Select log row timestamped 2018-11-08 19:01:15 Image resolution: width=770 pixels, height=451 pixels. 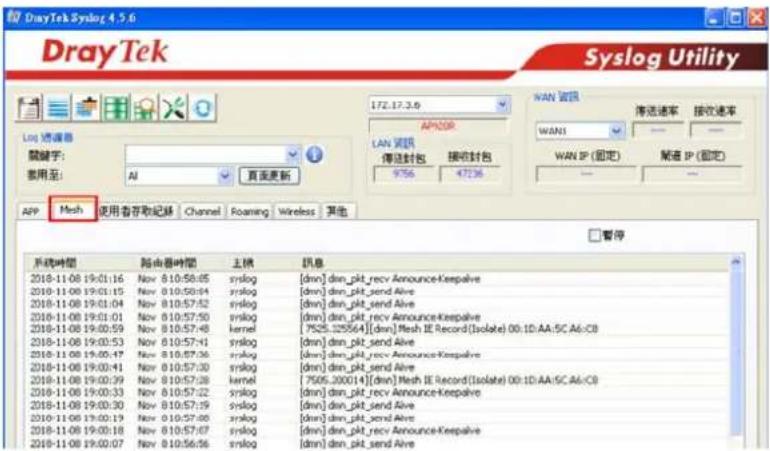(377, 291)
